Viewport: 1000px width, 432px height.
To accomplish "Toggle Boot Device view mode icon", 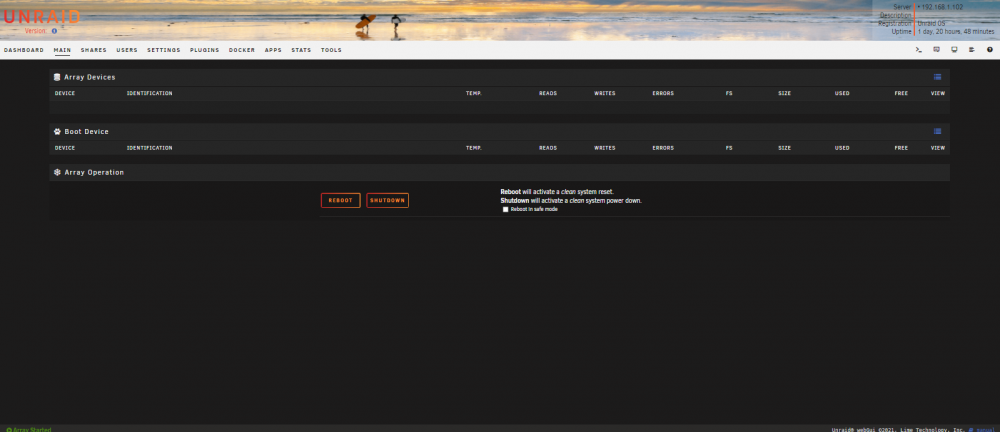I will [938, 131].
